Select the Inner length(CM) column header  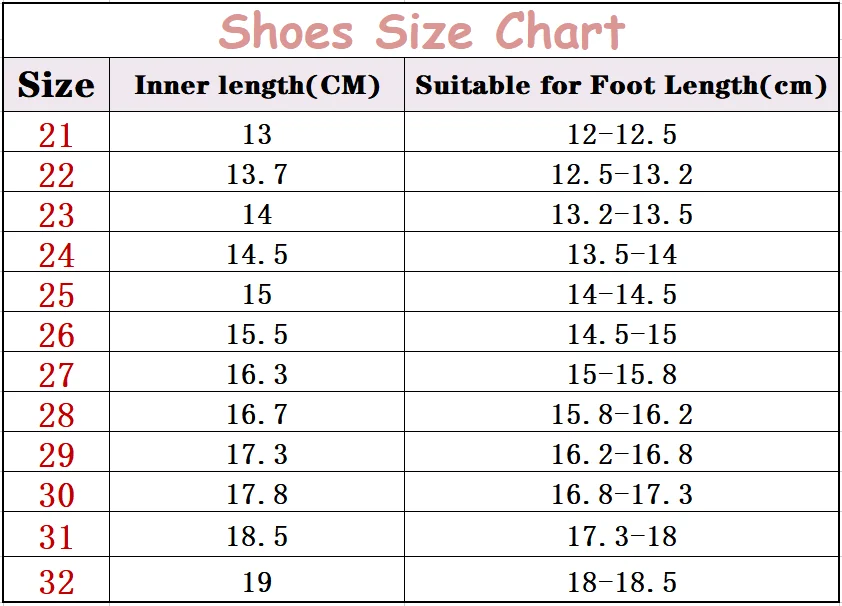[257, 85]
